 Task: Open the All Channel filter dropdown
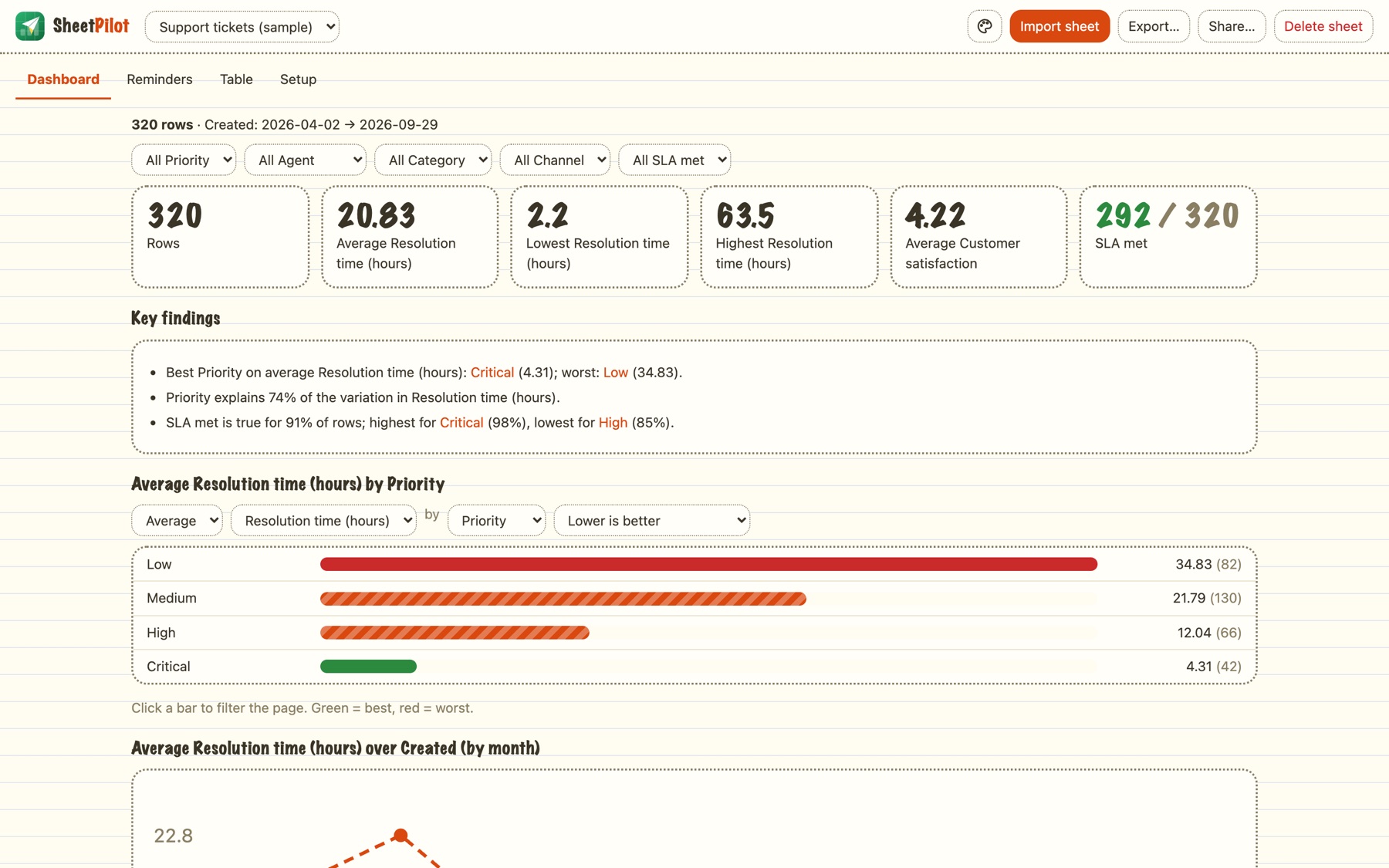click(x=556, y=160)
